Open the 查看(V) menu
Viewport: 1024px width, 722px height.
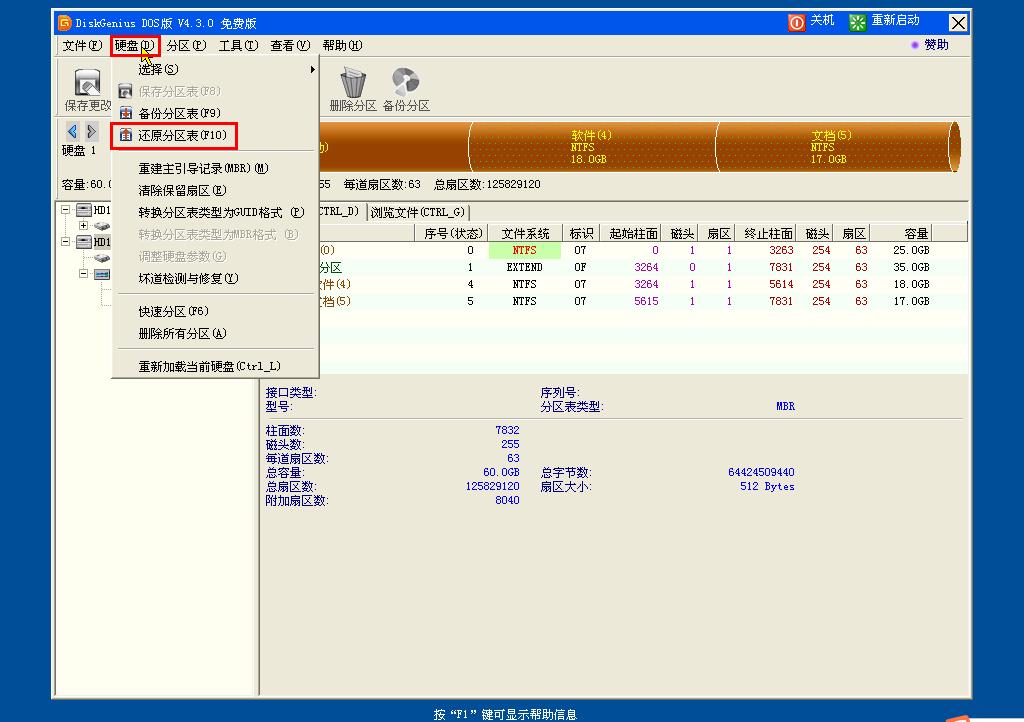click(290, 45)
